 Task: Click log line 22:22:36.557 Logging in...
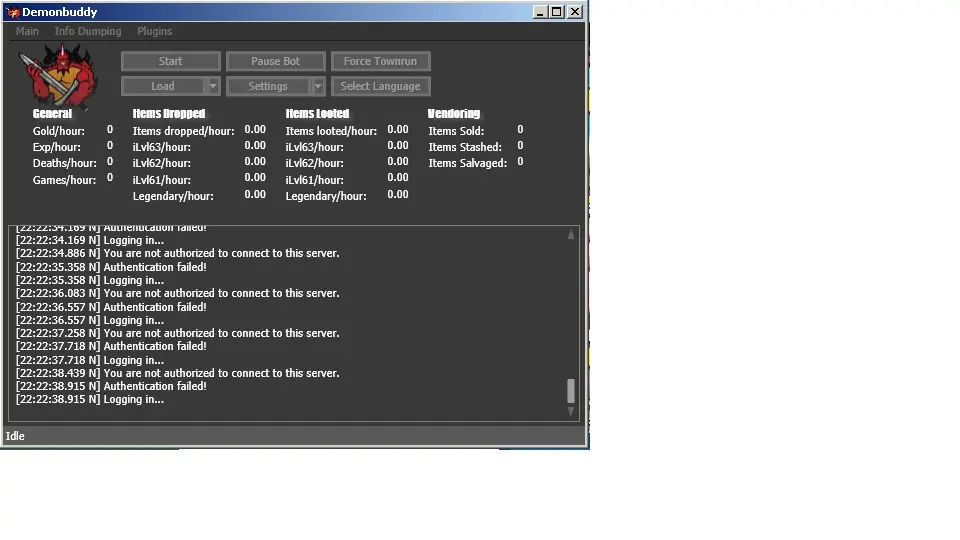click(x=90, y=320)
